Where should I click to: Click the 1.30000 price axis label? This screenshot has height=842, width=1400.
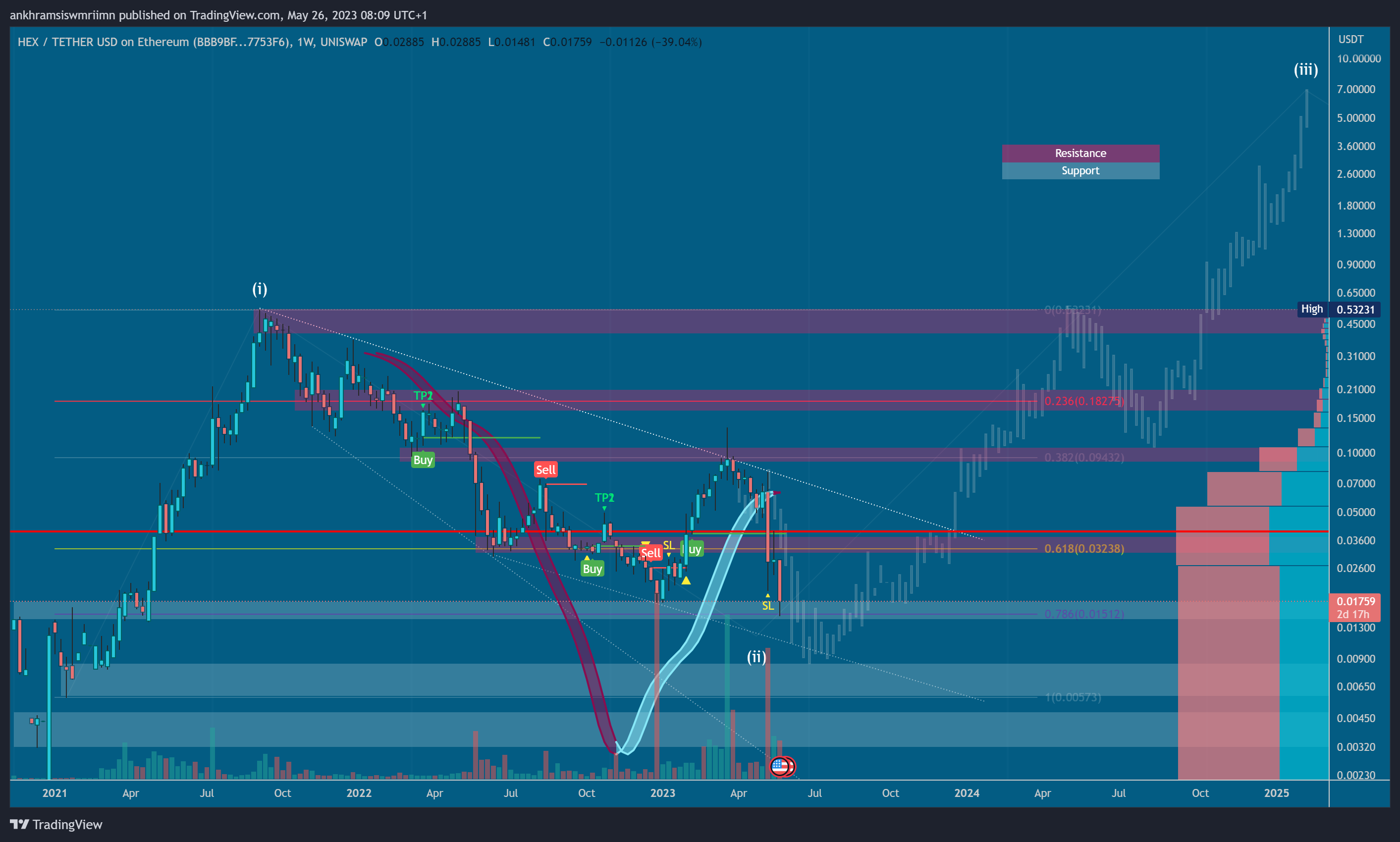point(1356,233)
